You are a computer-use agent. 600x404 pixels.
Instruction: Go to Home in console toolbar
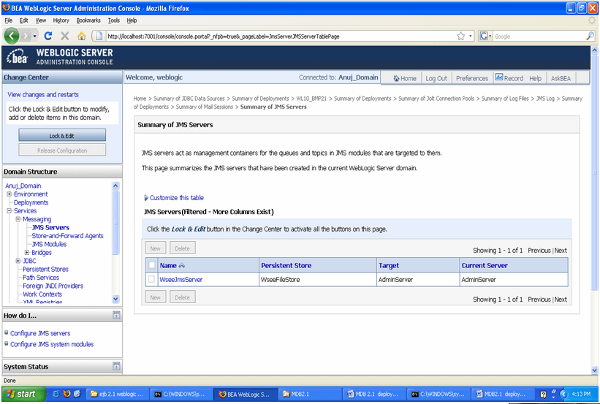pyautogui.click(x=405, y=78)
